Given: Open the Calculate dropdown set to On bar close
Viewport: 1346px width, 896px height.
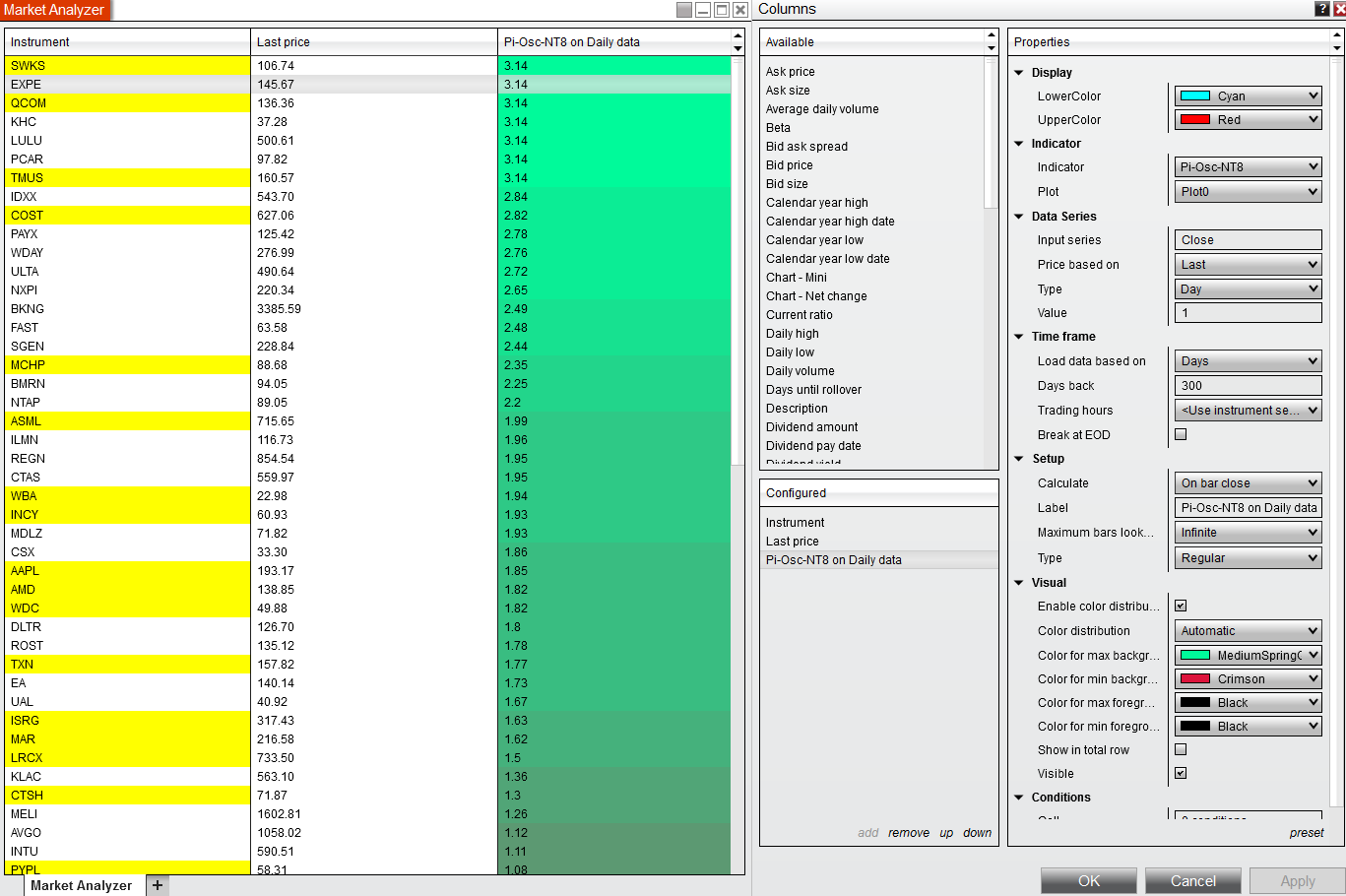Looking at the screenshot, I should 1248,482.
